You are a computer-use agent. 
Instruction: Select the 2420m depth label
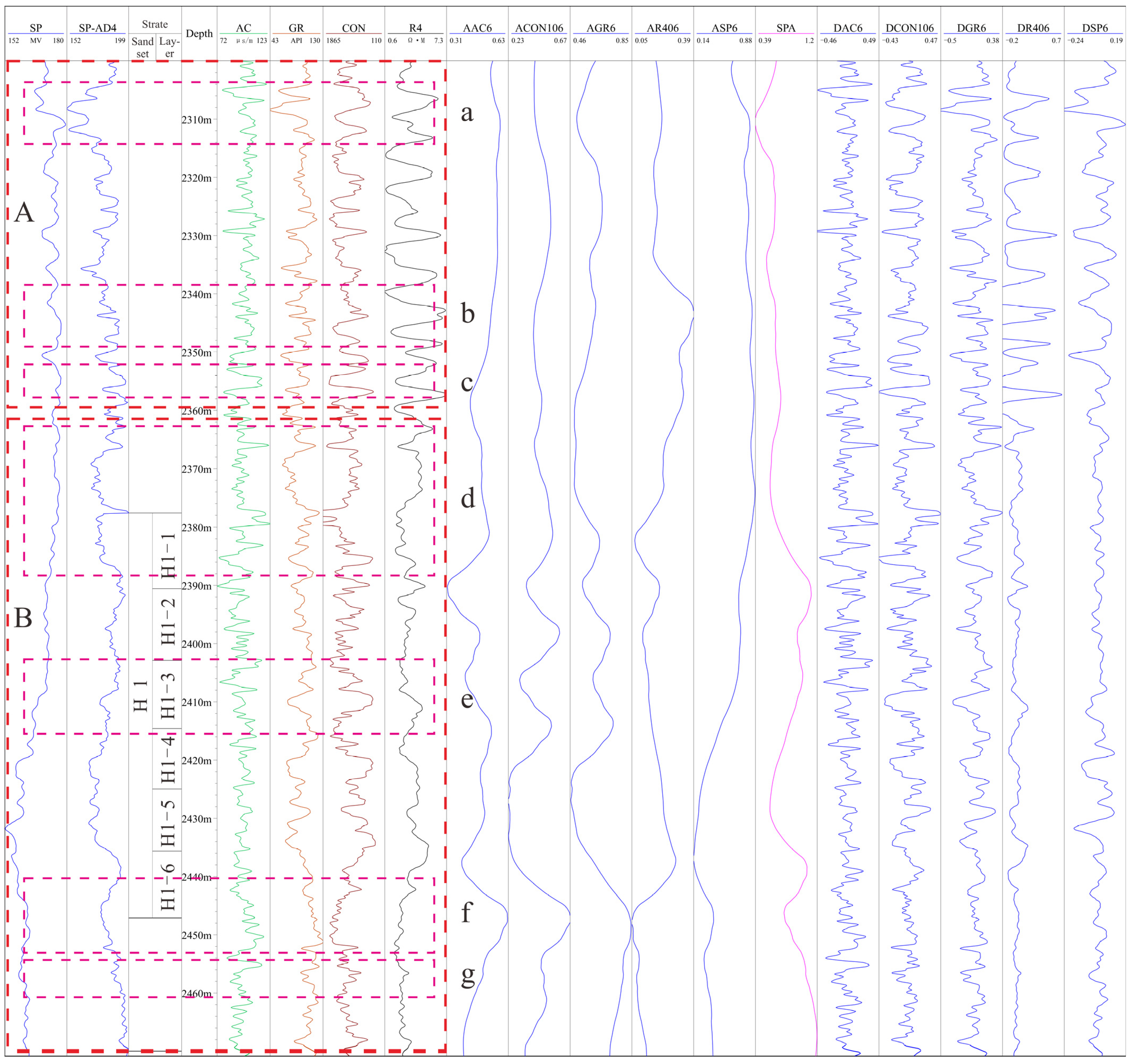[x=196, y=761]
